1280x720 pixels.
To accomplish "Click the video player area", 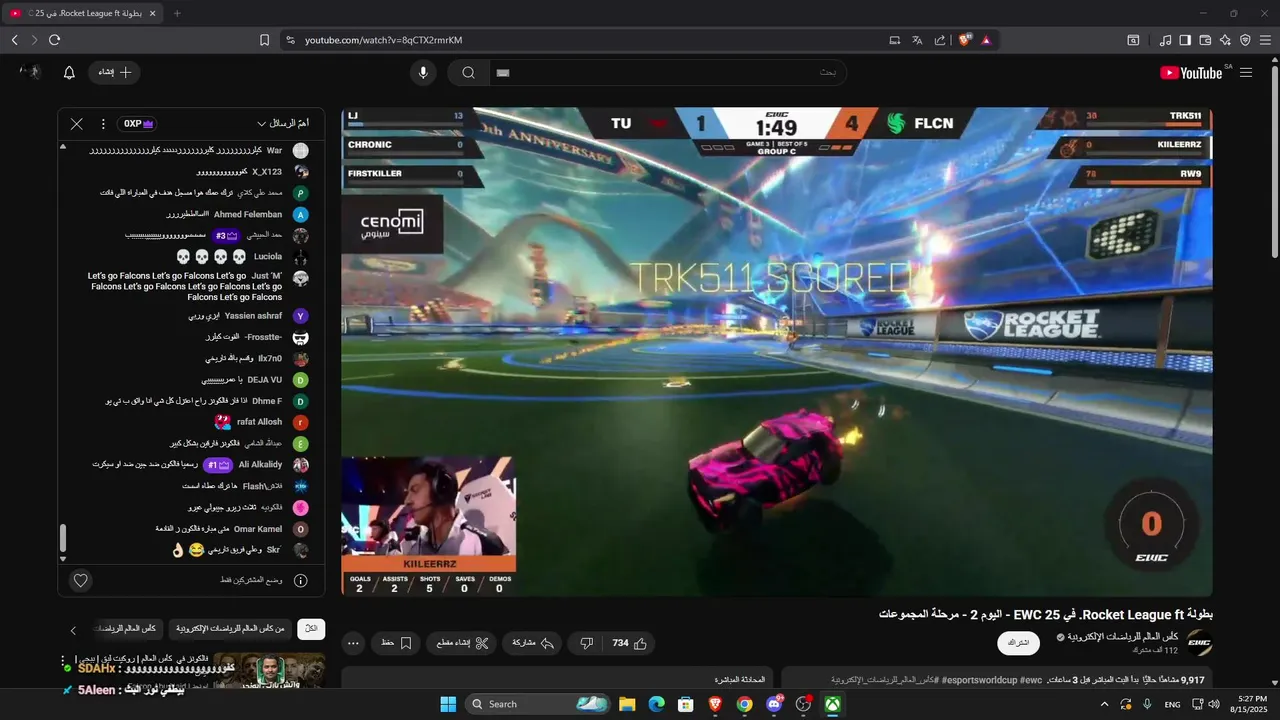I will tap(777, 352).
